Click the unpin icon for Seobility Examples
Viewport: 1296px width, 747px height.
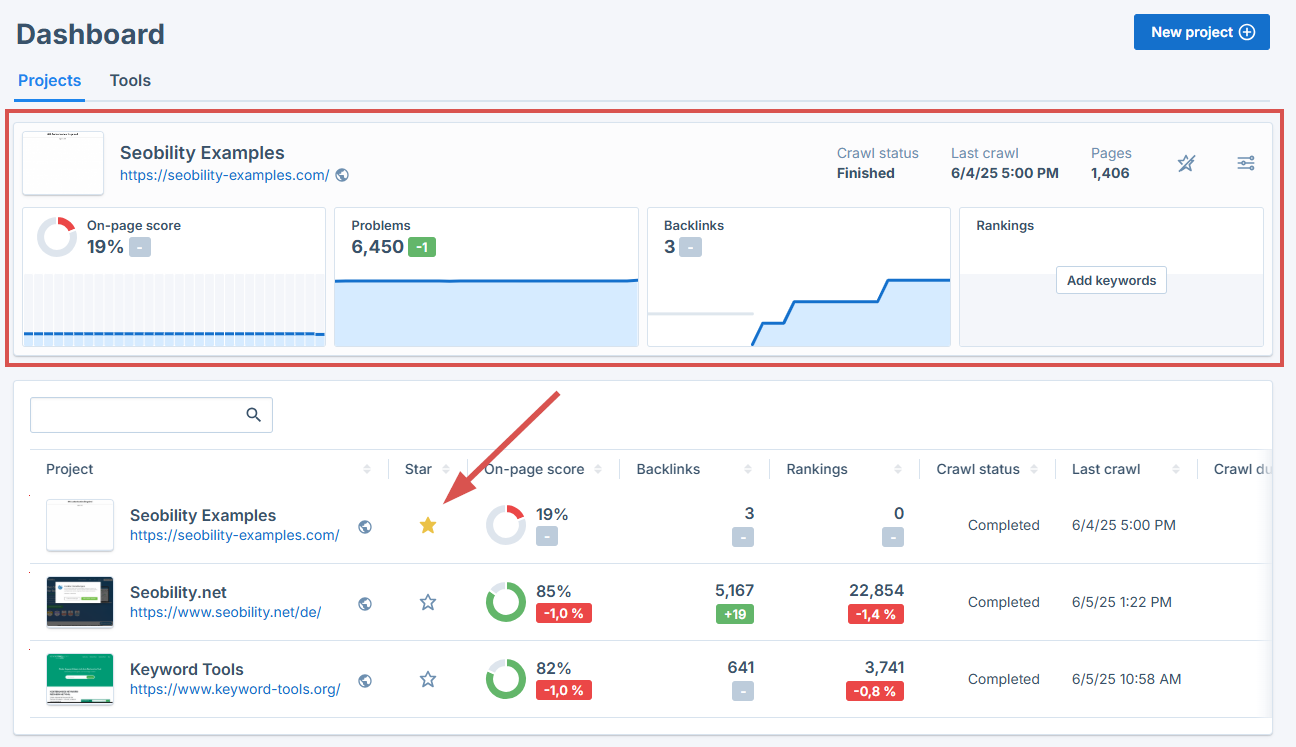coord(1186,163)
